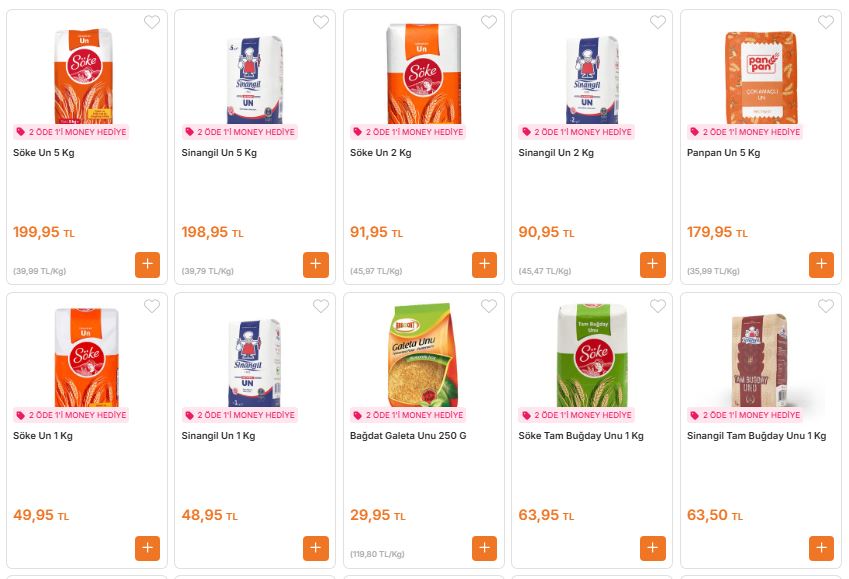
Task: Add Sinangil Tam Buğday Unu to cart
Action: [821, 548]
